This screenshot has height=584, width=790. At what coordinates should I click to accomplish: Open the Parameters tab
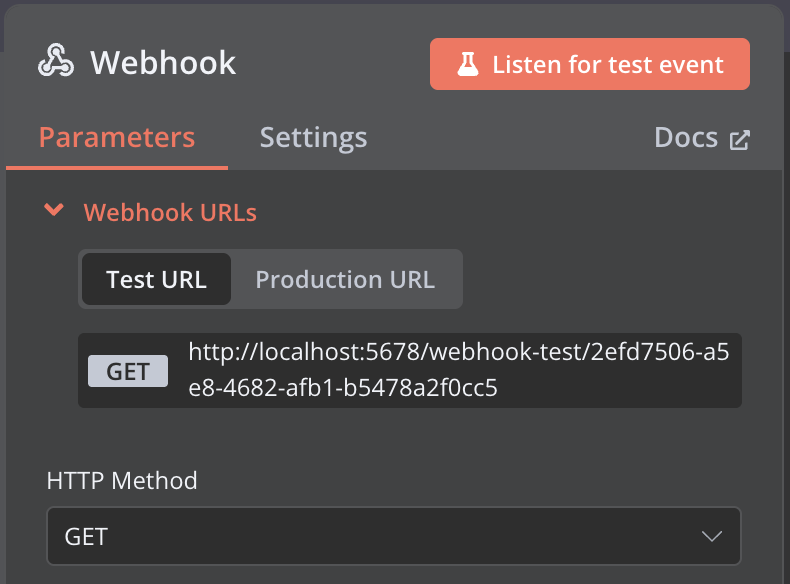coord(117,138)
